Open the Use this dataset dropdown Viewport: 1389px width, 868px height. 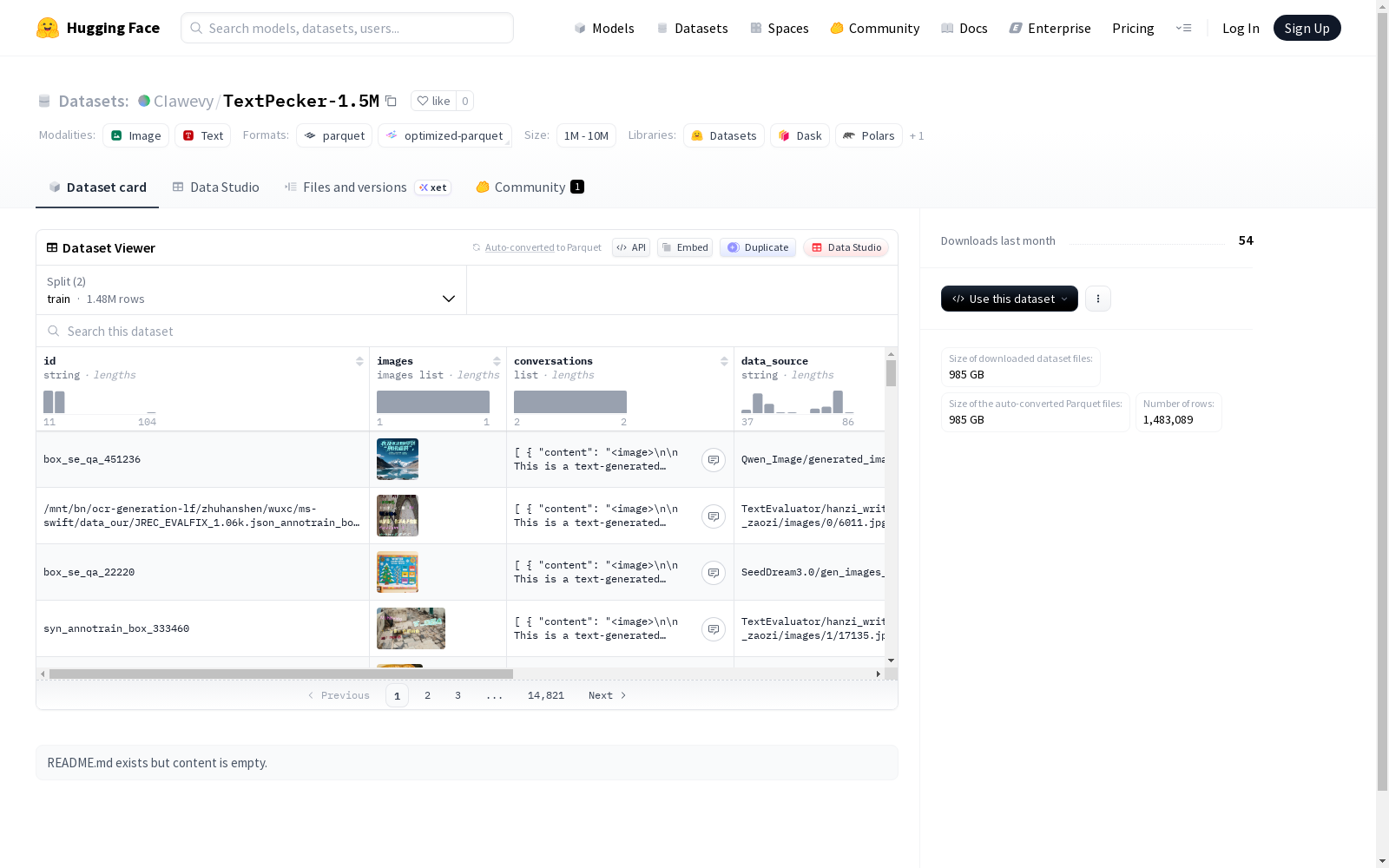coord(1010,299)
